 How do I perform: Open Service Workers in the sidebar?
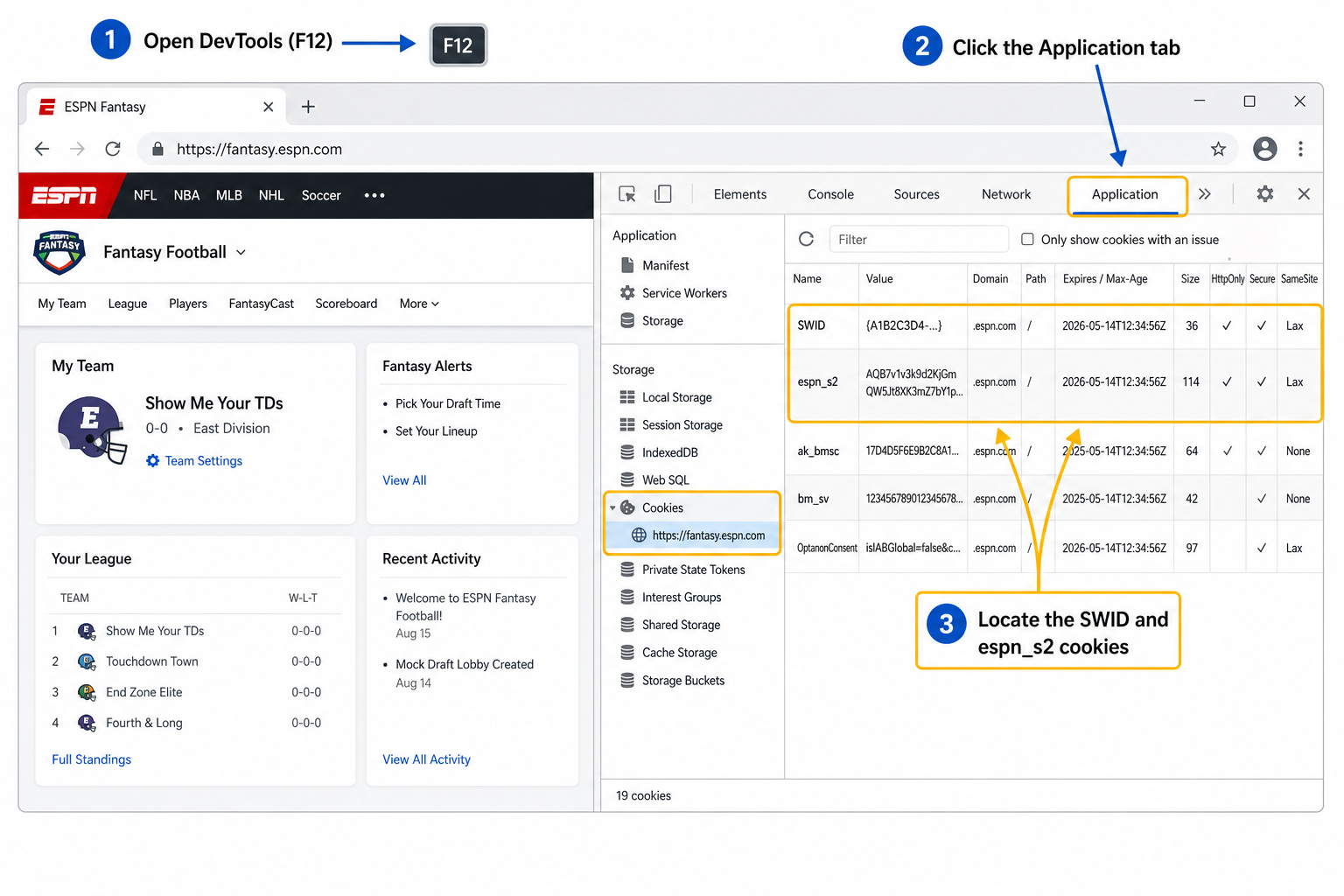(x=684, y=293)
